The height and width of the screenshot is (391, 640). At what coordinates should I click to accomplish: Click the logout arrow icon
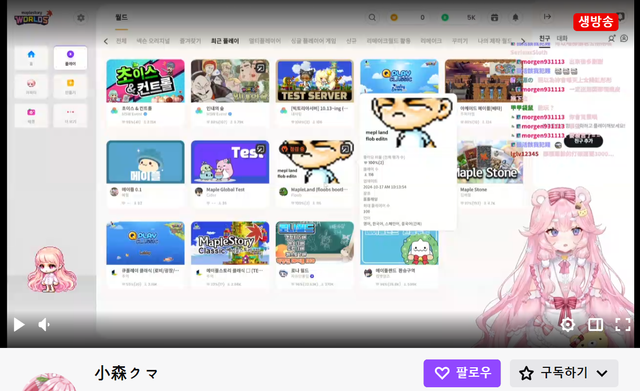[547, 17]
